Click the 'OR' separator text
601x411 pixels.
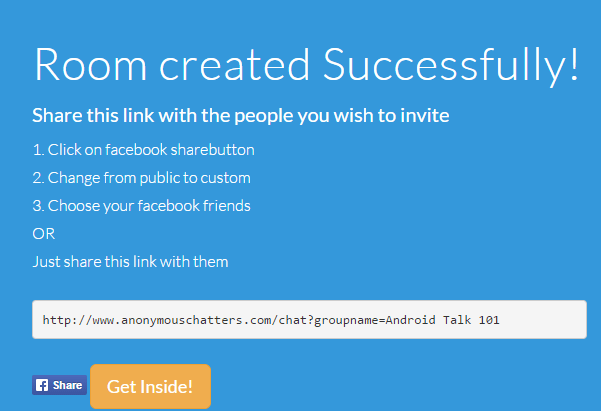tap(44, 234)
